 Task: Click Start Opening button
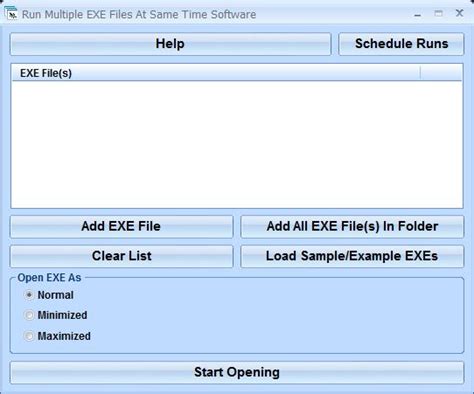point(237,372)
